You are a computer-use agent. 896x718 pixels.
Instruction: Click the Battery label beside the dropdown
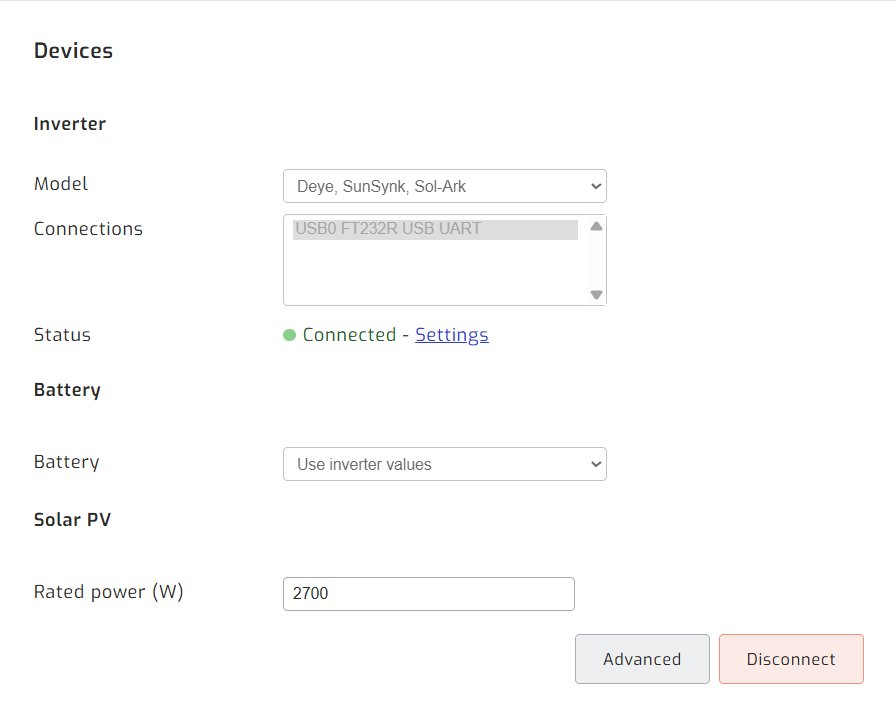pyautogui.click(x=66, y=462)
